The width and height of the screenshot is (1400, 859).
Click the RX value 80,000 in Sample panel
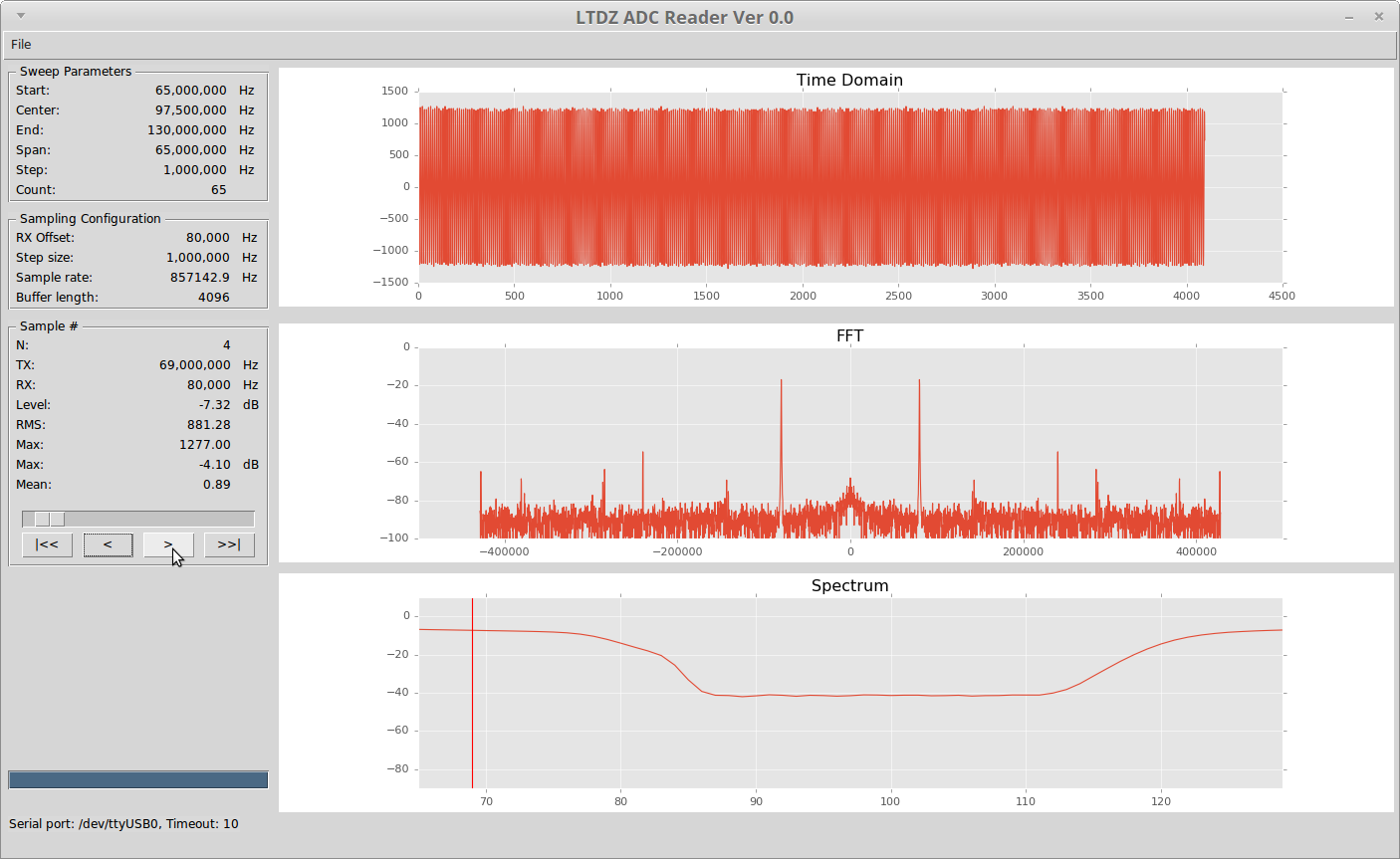pyautogui.click(x=209, y=385)
